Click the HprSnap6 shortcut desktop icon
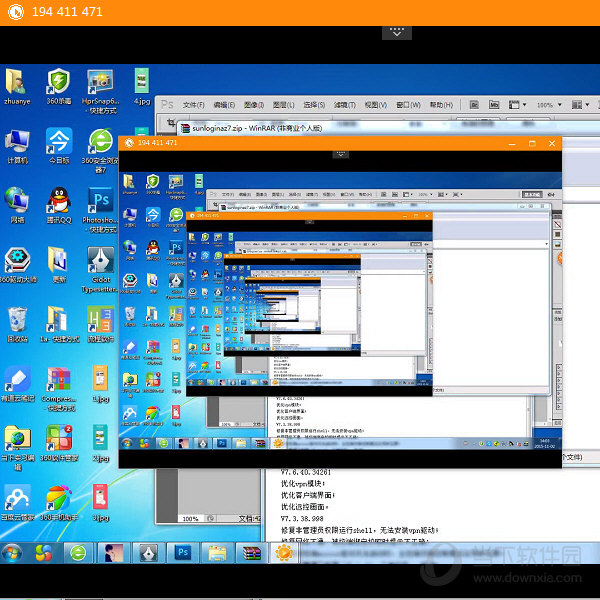600x600 pixels. [99, 82]
